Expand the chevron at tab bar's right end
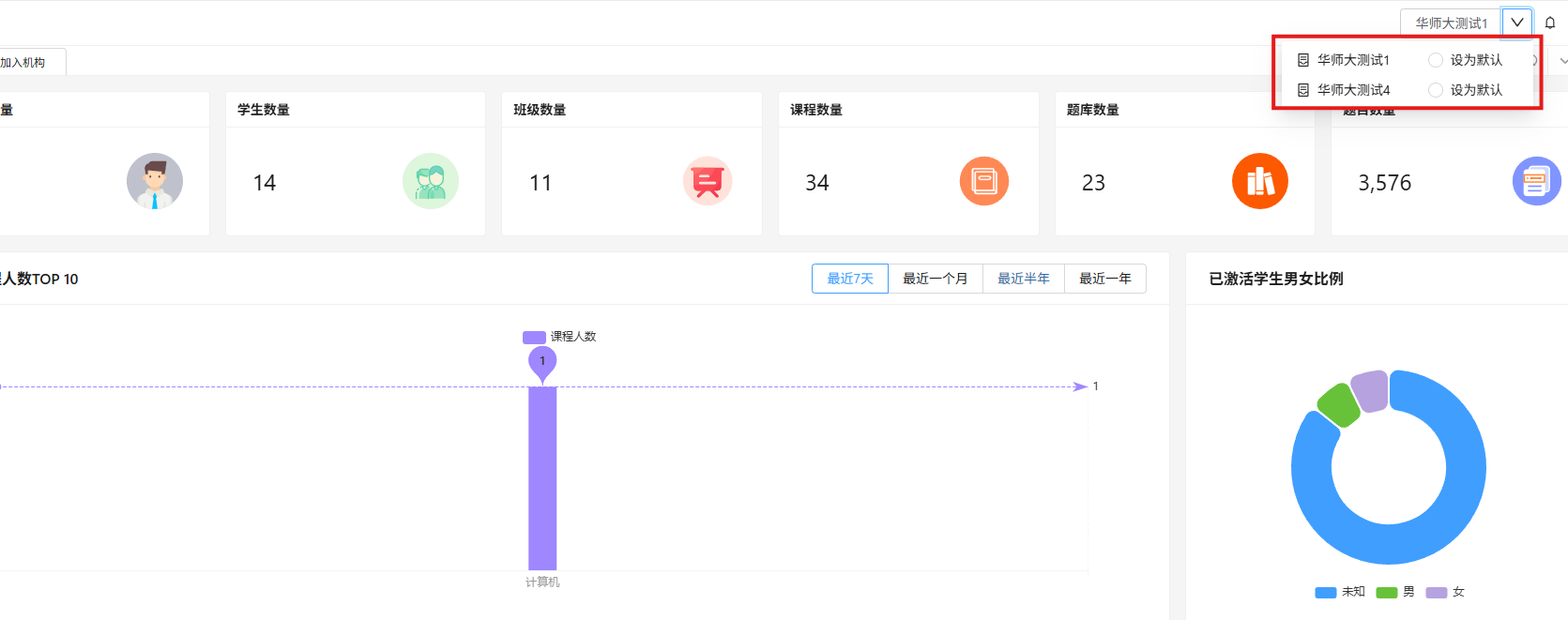The image size is (1568, 620). pos(1562,61)
